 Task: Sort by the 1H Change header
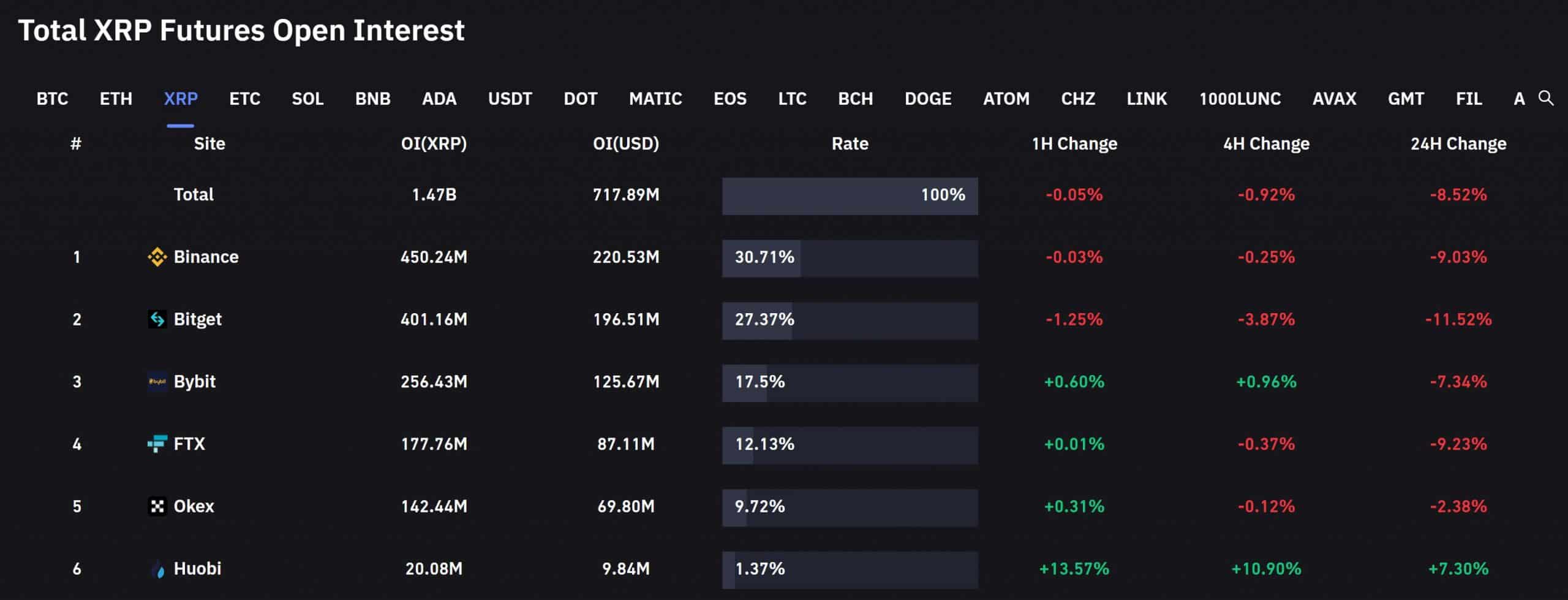click(1074, 143)
